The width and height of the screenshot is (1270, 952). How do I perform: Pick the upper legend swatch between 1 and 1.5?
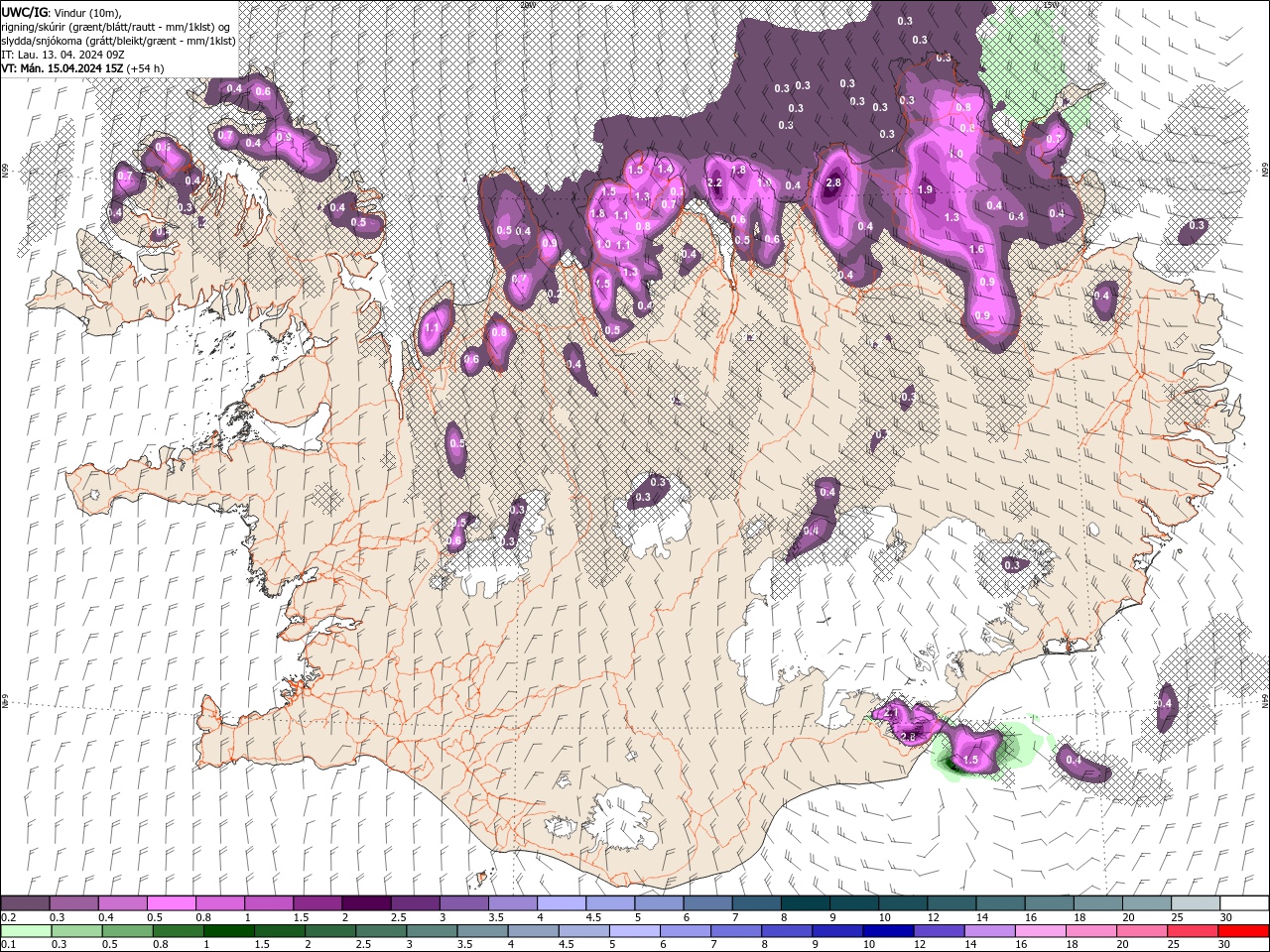269,902
